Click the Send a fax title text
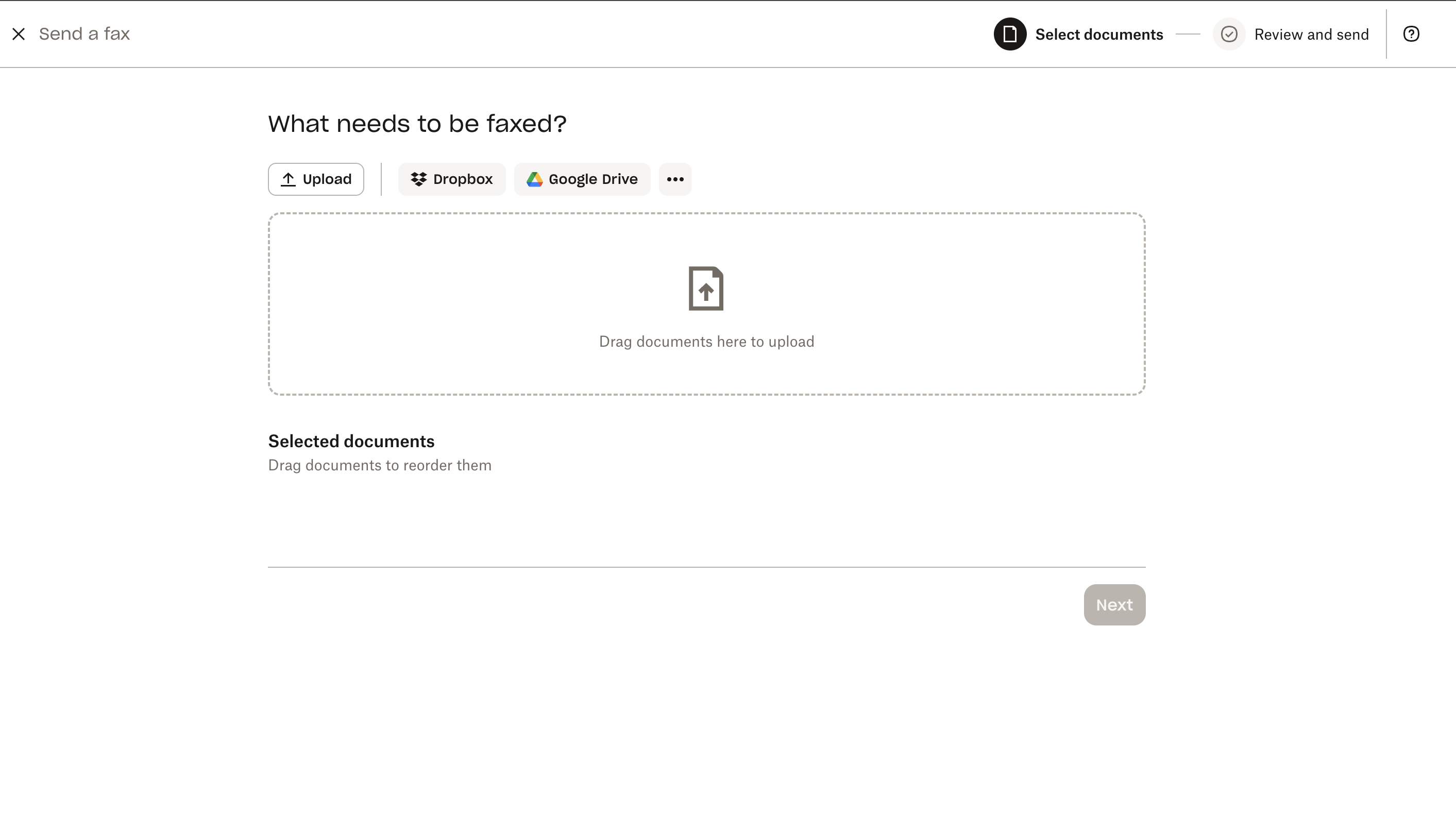This screenshot has width=1456, height=814. click(x=83, y=34)
